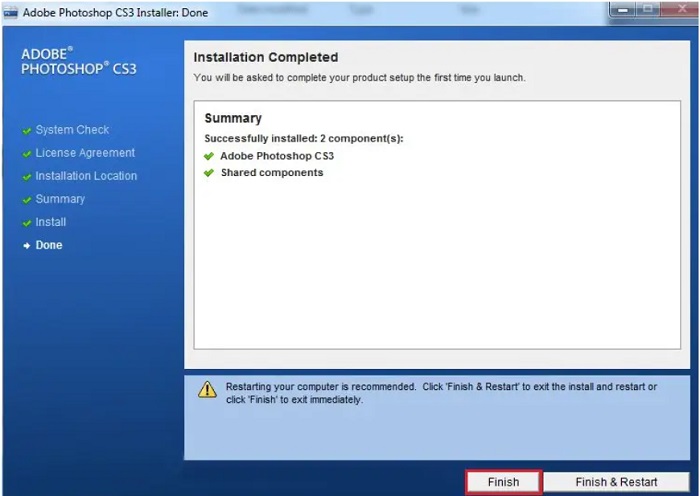Click the Summary heading in white panel
The image size is (700, 496).
233,118
